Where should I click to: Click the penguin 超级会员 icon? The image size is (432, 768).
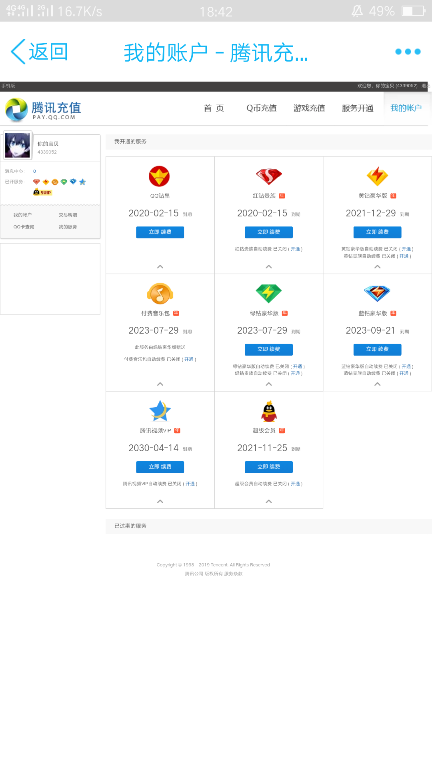(268, 411)
